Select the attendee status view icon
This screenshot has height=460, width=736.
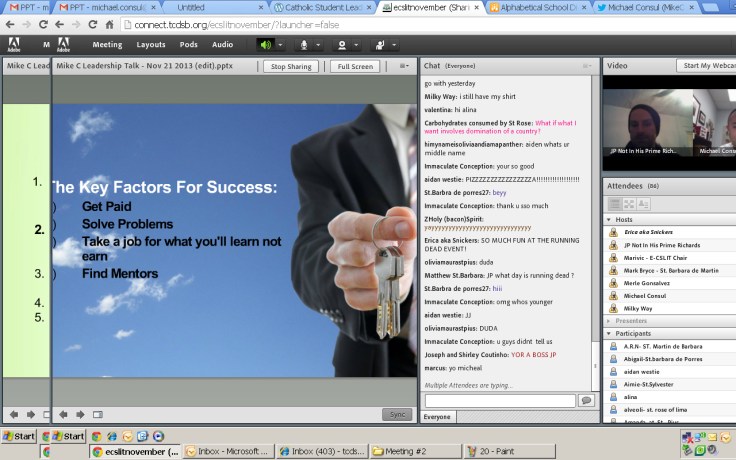click(x=644, y=204)
